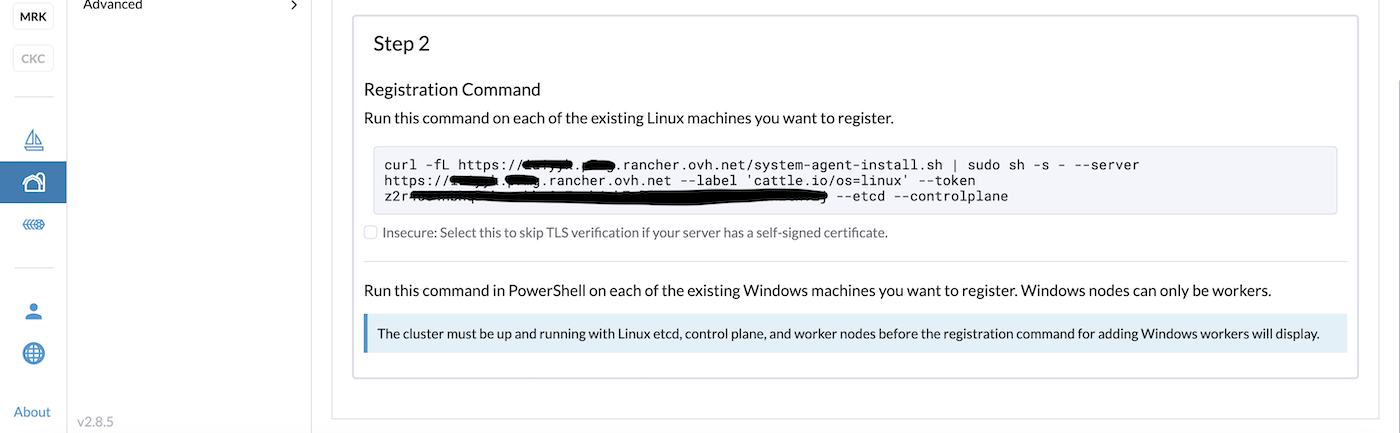Open the About link

[x=32, y=412]
